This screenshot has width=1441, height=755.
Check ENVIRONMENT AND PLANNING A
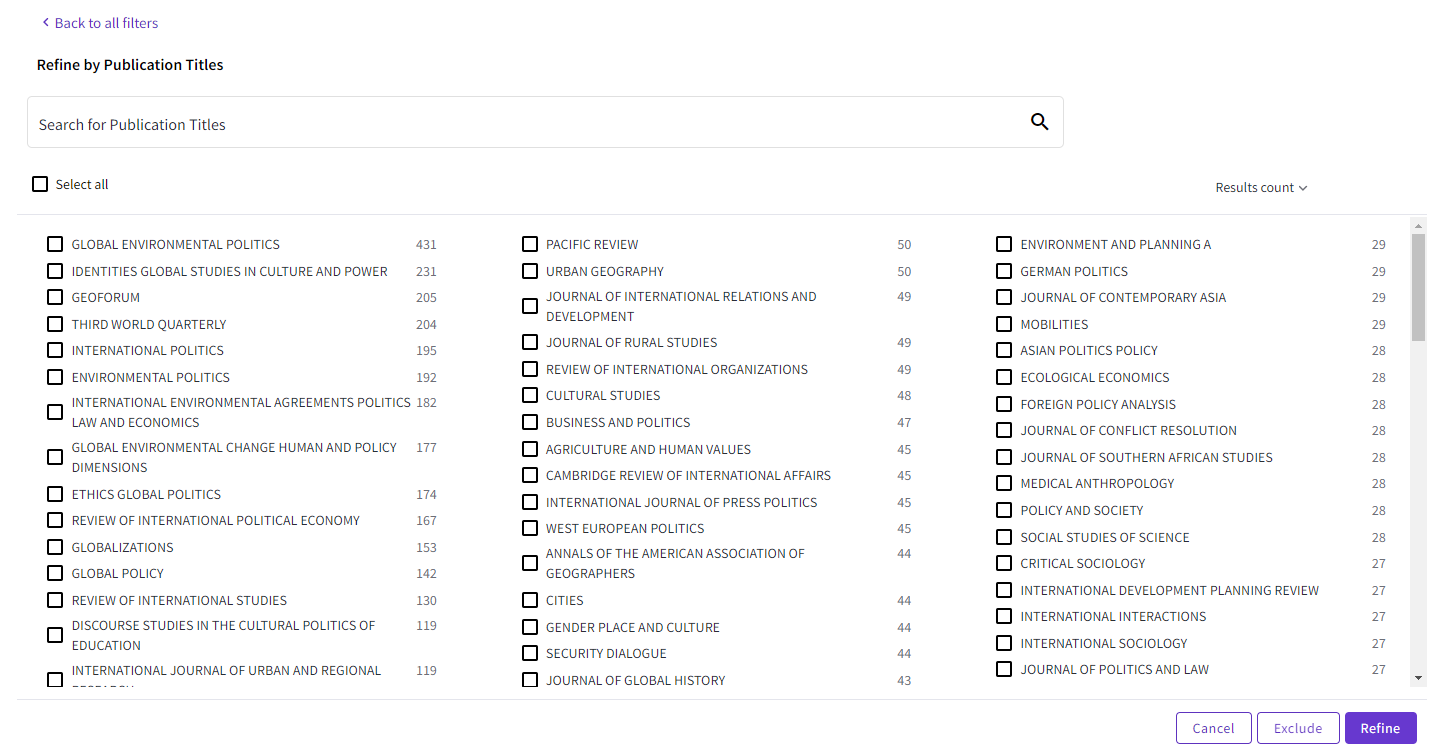(1004, 244)
